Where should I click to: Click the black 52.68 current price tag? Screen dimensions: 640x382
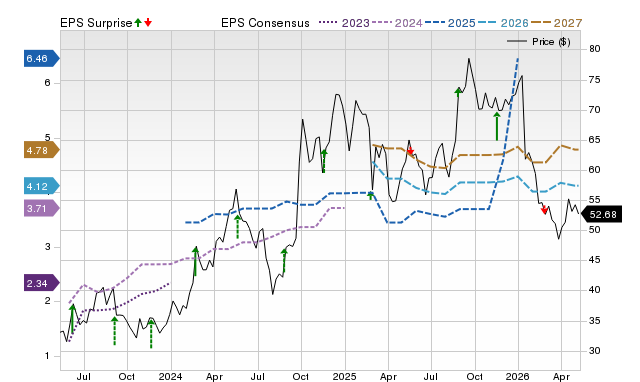(602, 214)
